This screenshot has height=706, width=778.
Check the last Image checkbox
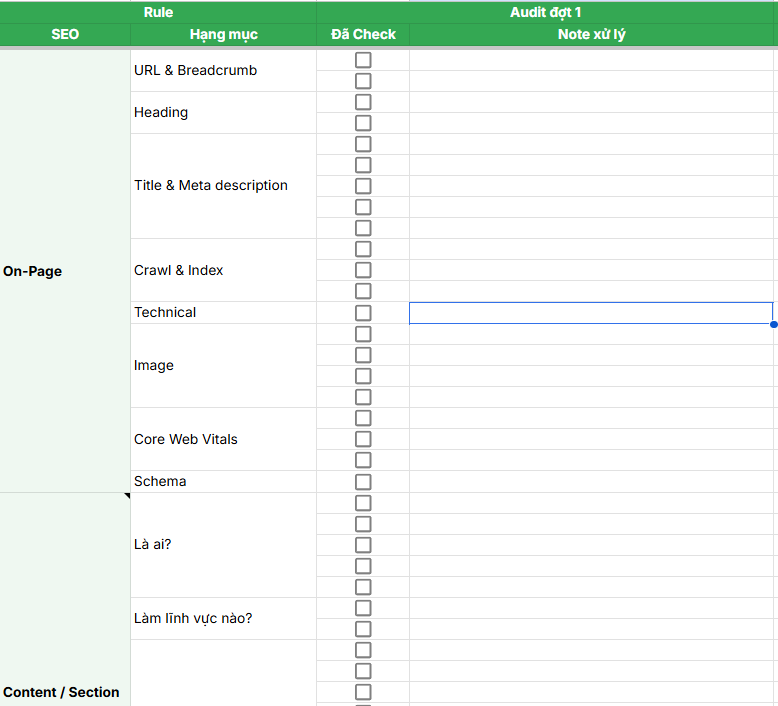(x=363, y=397)
